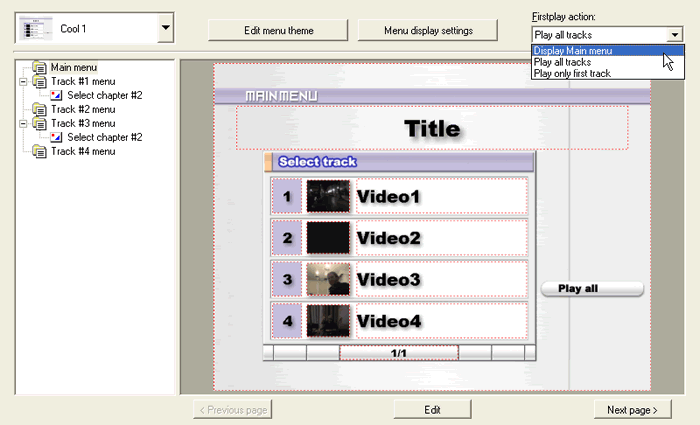
Task: Choose Display Main menu option
Action: tap(608, 51)
